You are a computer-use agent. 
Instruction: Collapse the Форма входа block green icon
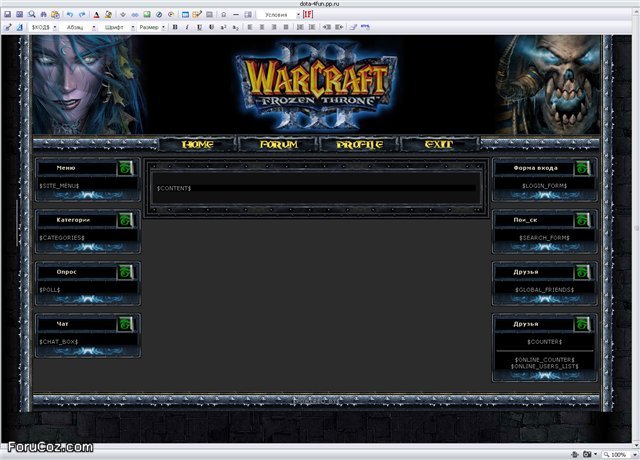582,168
